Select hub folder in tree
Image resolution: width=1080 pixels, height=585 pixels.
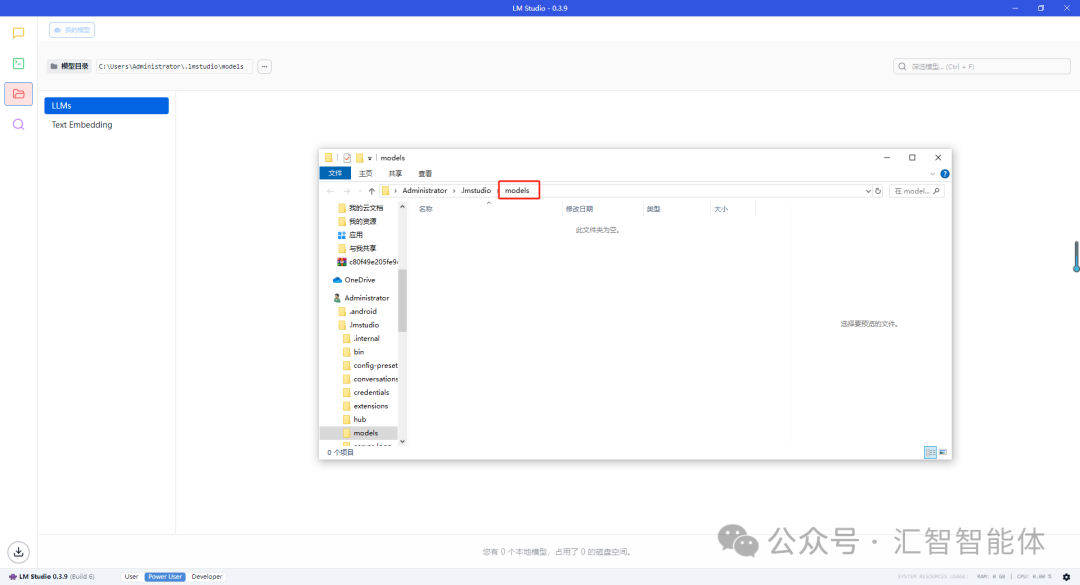click(x=354, y=420)
